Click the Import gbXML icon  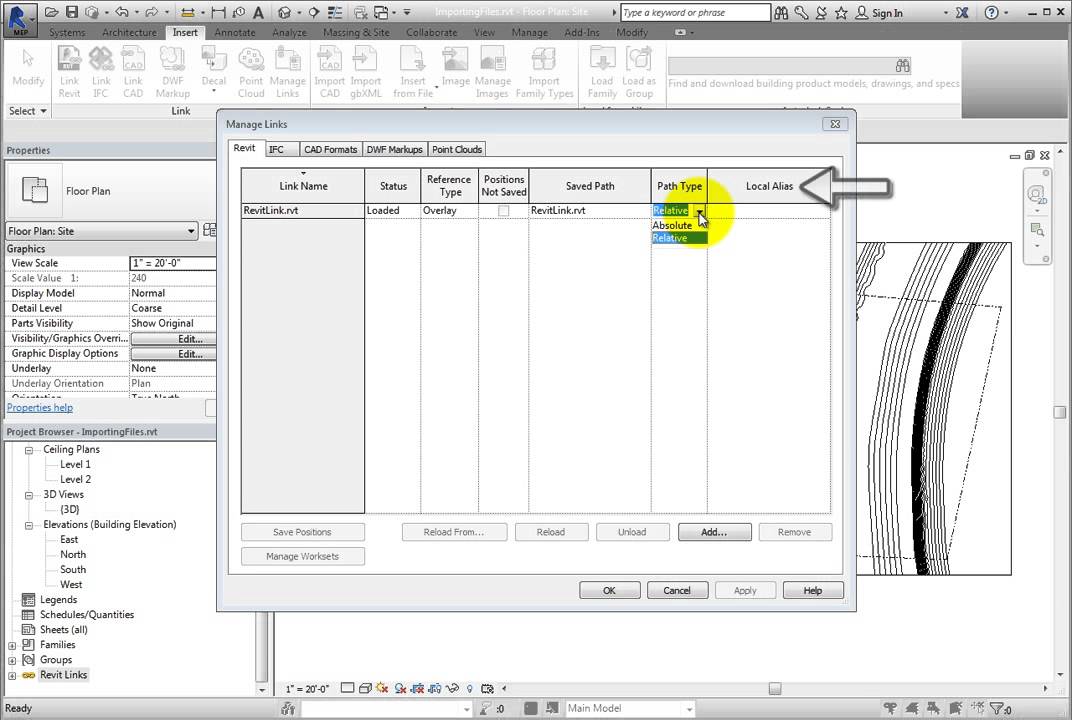365,59
